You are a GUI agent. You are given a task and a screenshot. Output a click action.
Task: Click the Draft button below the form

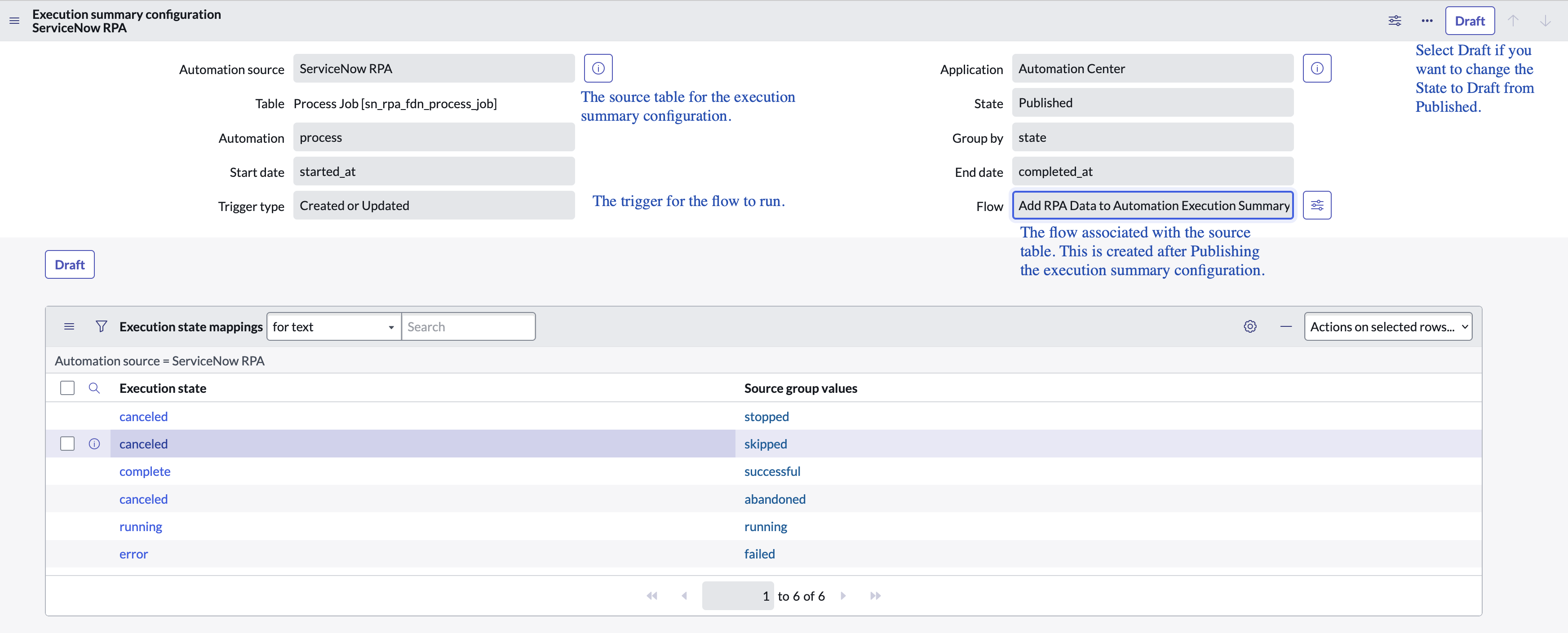[69, 264]
